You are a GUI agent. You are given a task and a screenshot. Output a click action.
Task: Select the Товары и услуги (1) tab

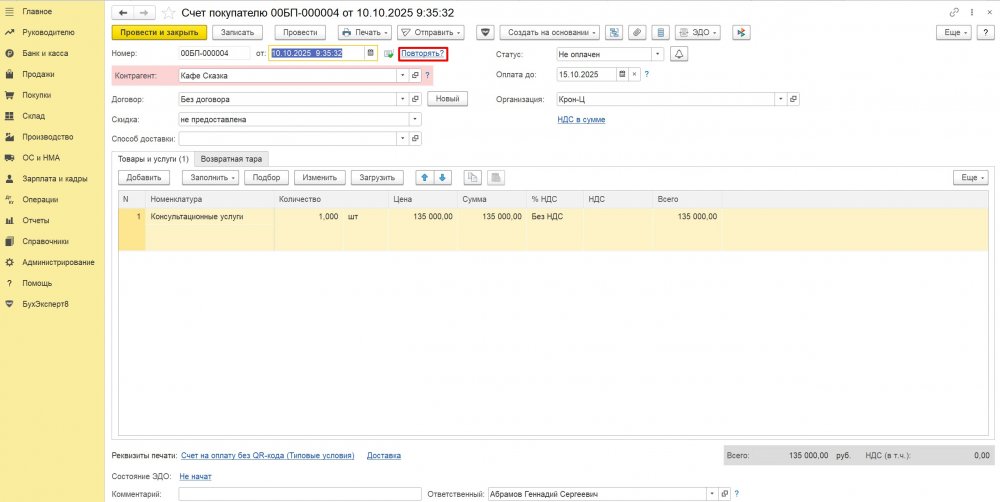coord(152,159)
